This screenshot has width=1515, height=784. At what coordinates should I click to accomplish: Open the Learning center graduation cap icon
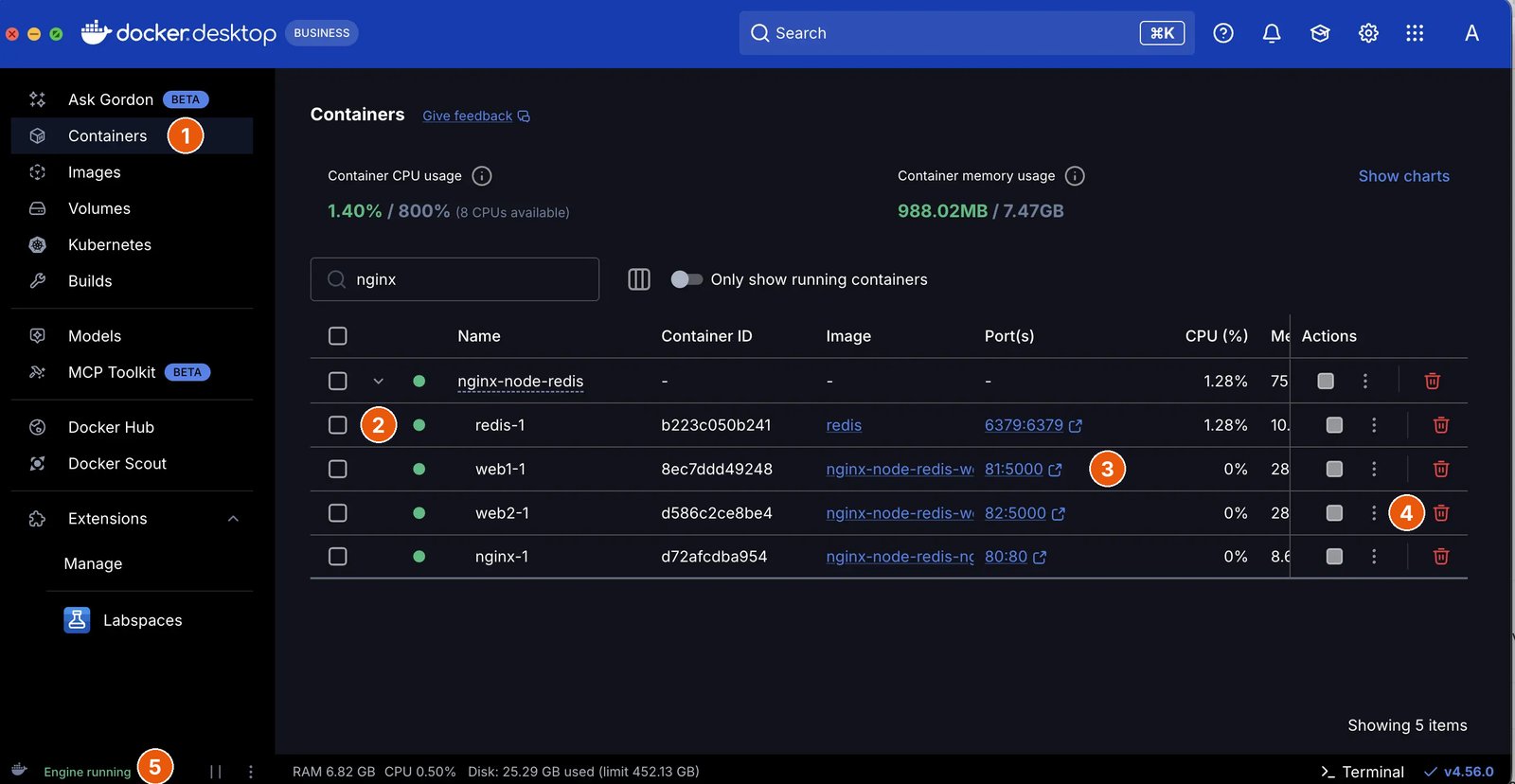(x=1320, y=33)
